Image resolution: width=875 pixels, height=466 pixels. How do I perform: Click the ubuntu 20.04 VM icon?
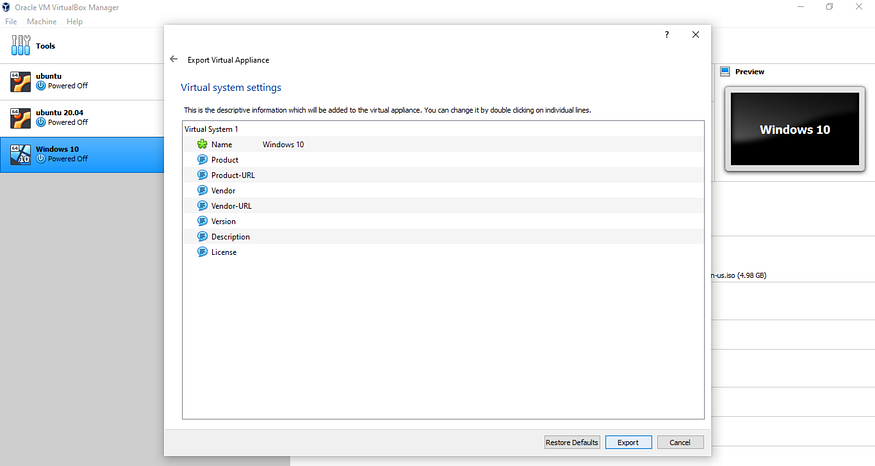(20, 118)
